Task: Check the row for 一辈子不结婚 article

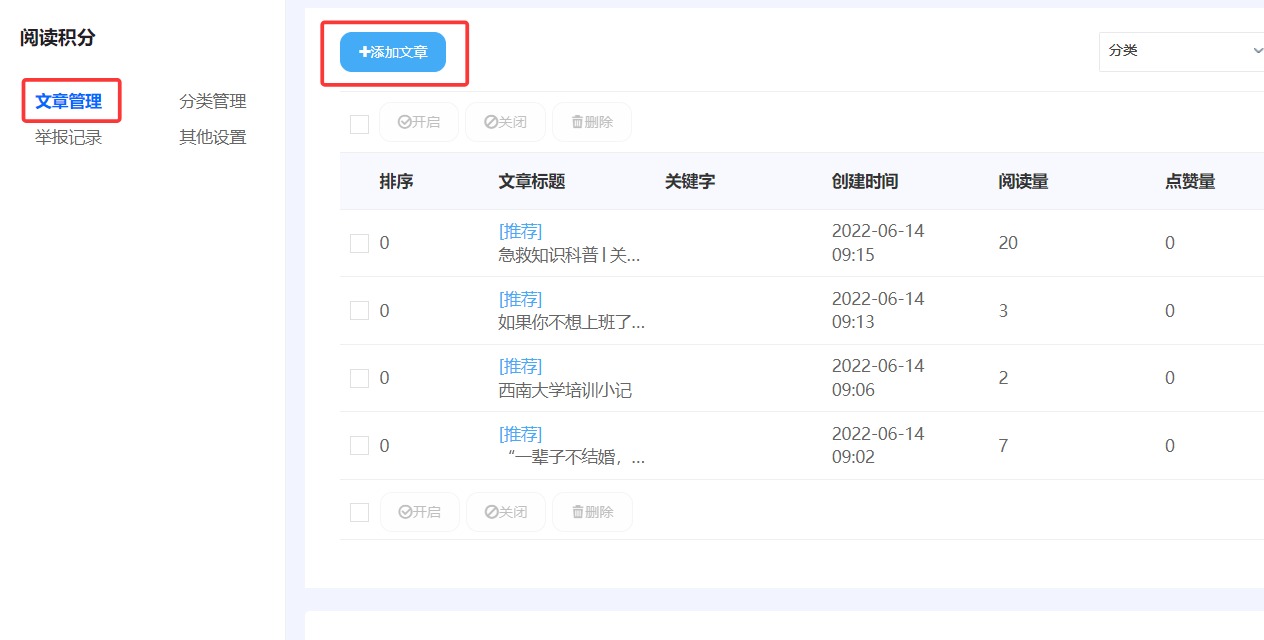Action: [x=359, y=446]
